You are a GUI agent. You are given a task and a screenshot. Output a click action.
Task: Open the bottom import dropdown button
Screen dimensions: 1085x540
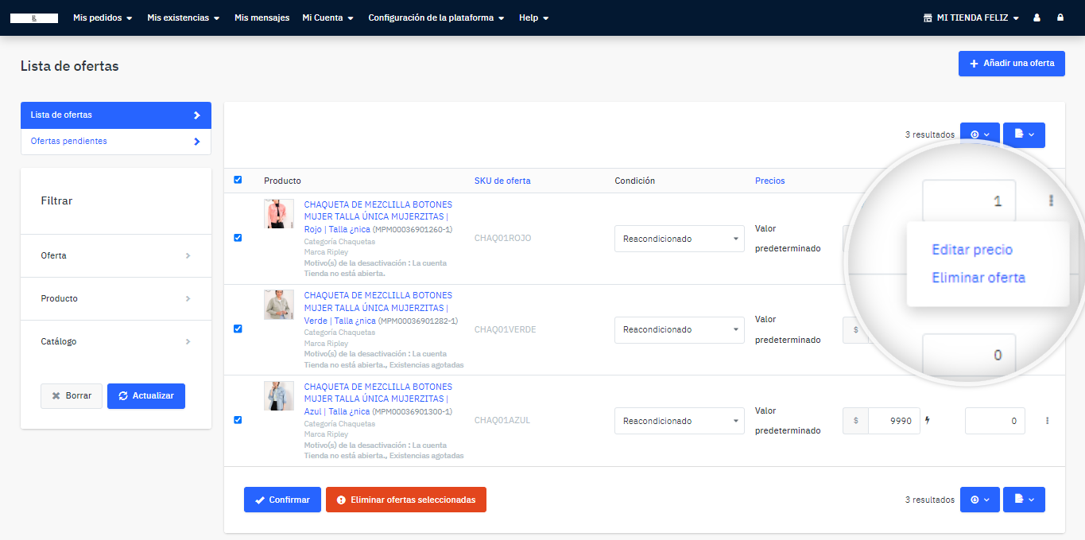[980, 499]
